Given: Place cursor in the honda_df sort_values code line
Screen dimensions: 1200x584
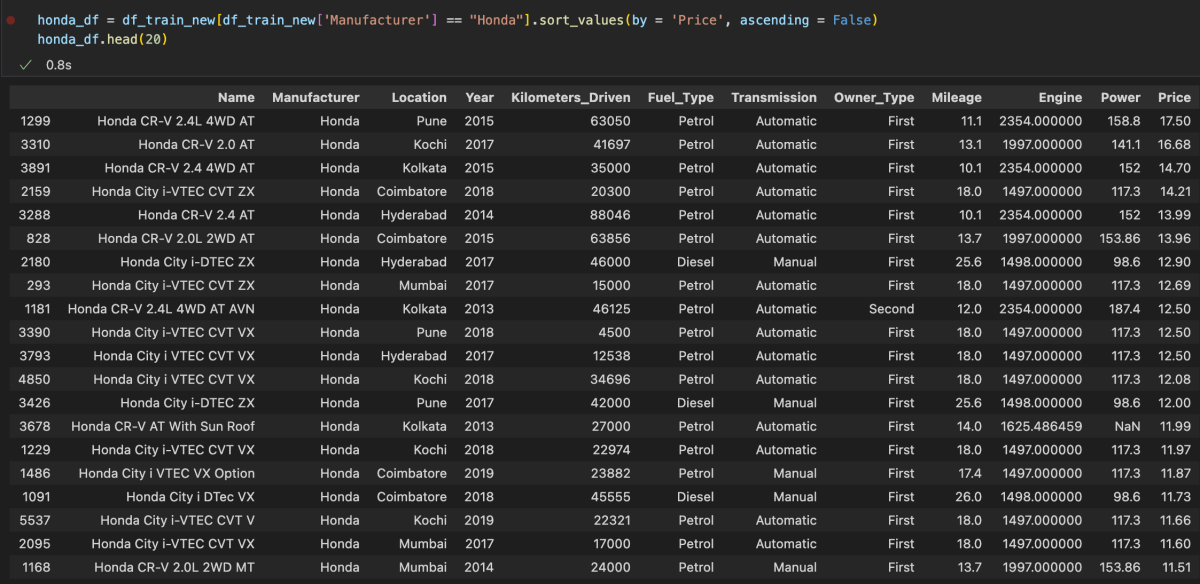Looking at the screenshot, I should (456, 20).
